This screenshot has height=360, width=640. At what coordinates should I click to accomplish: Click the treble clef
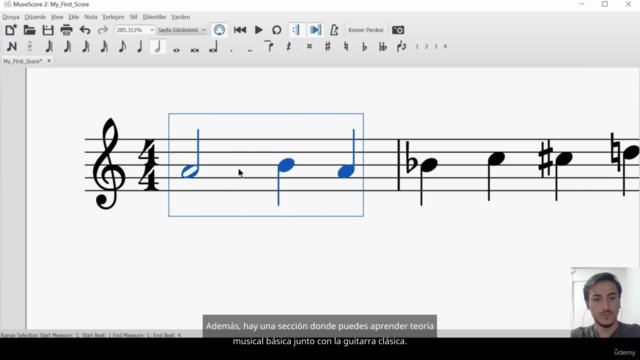109,163
